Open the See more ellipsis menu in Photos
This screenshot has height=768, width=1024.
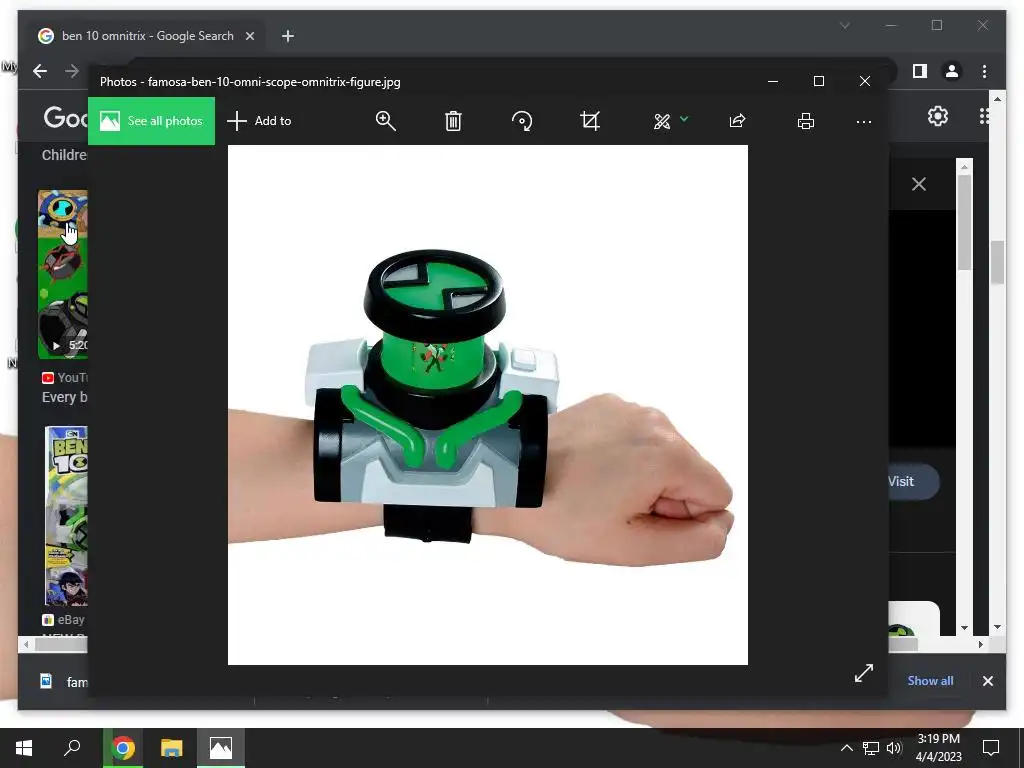click(x=863, y=122)
